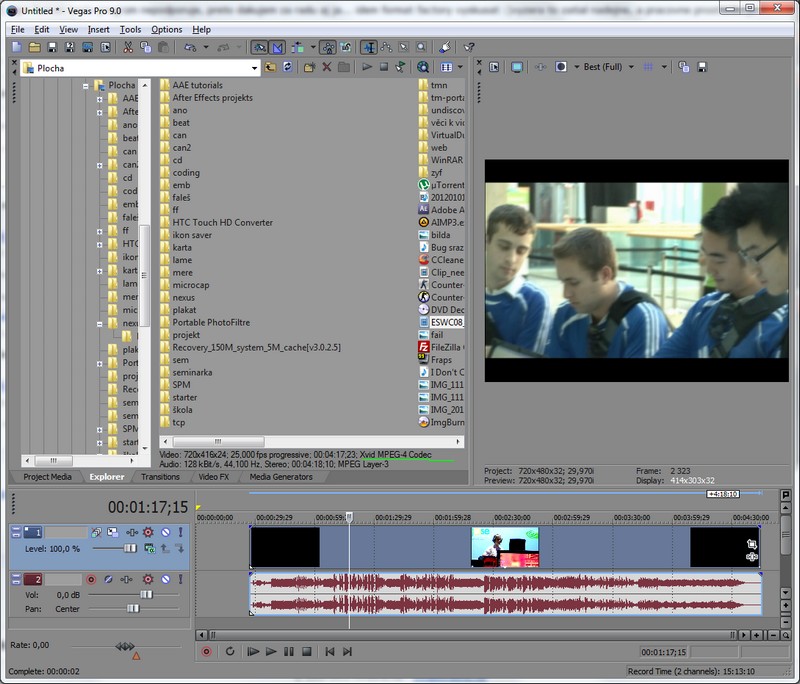Image resolution: width=800 pixels, height=684 pixels.
Task: Click the Cut scissors icon in toolbar
Action: click(128, 47)
